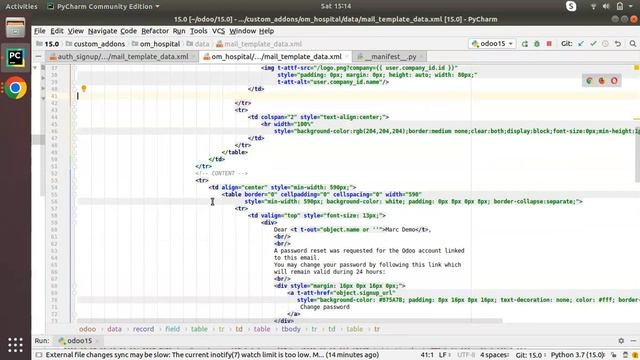Image resolution: width=640 pixels, height=360 pixels.
Task: Click the Git commit checkmark icon
Action: click(593, 44)
